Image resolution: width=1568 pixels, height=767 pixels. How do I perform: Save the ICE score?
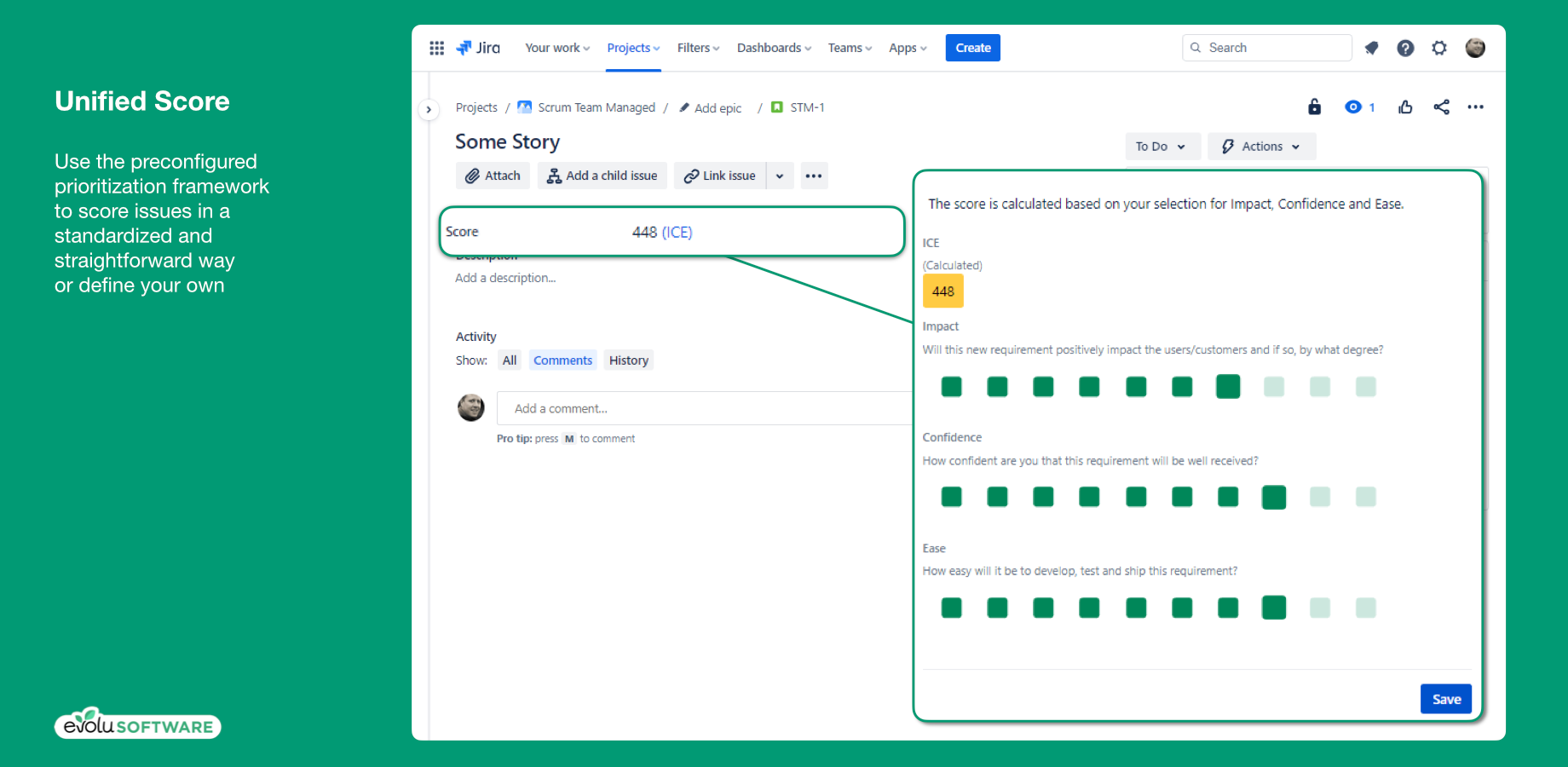tap(1445, 699)
